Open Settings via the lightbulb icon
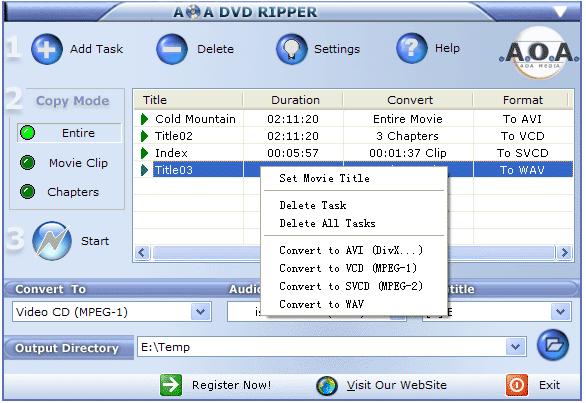 click(292, 49)
